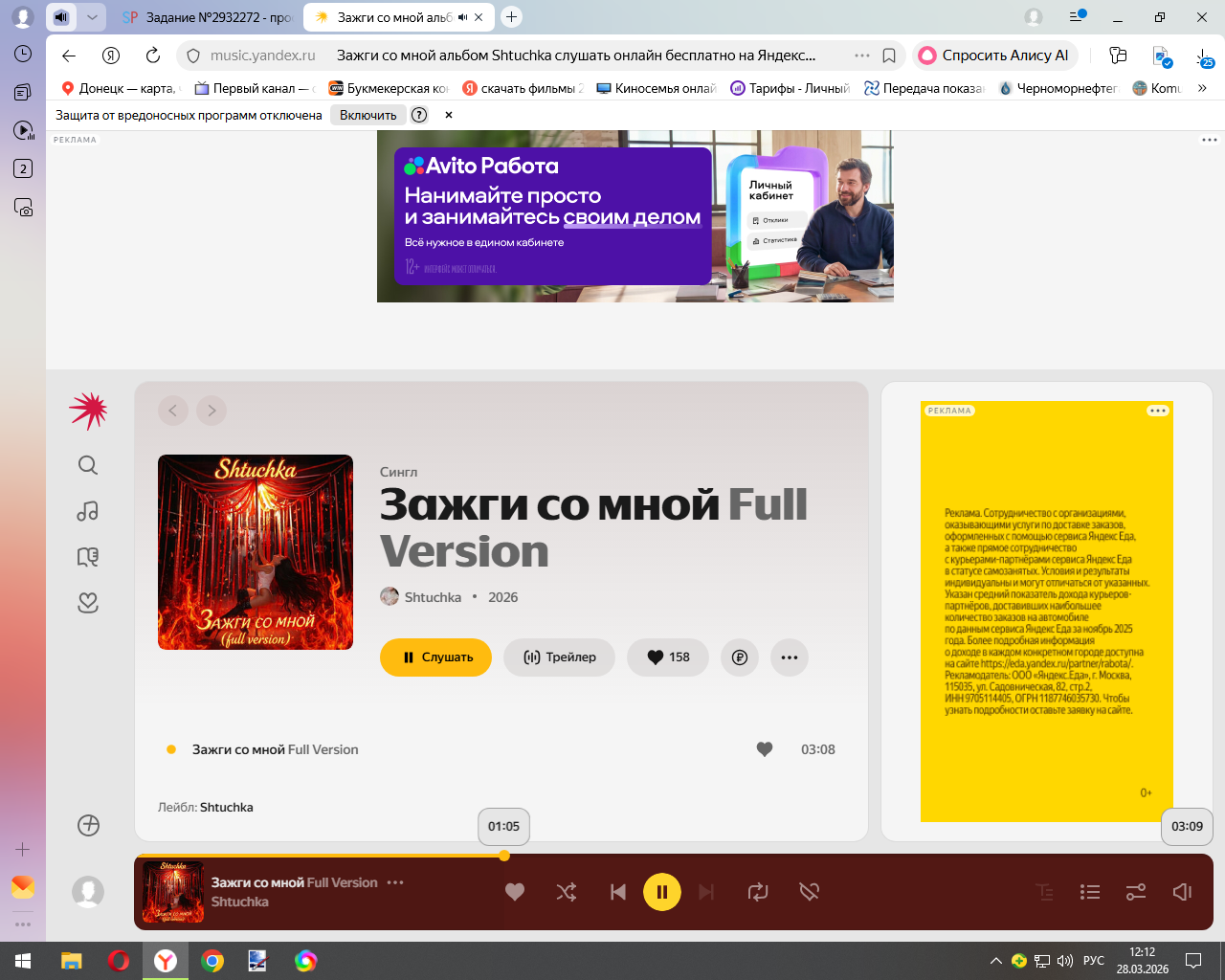Select the Зажги со мной альбом tab
Screen dimensions: 1225x980
coord(400,17)
